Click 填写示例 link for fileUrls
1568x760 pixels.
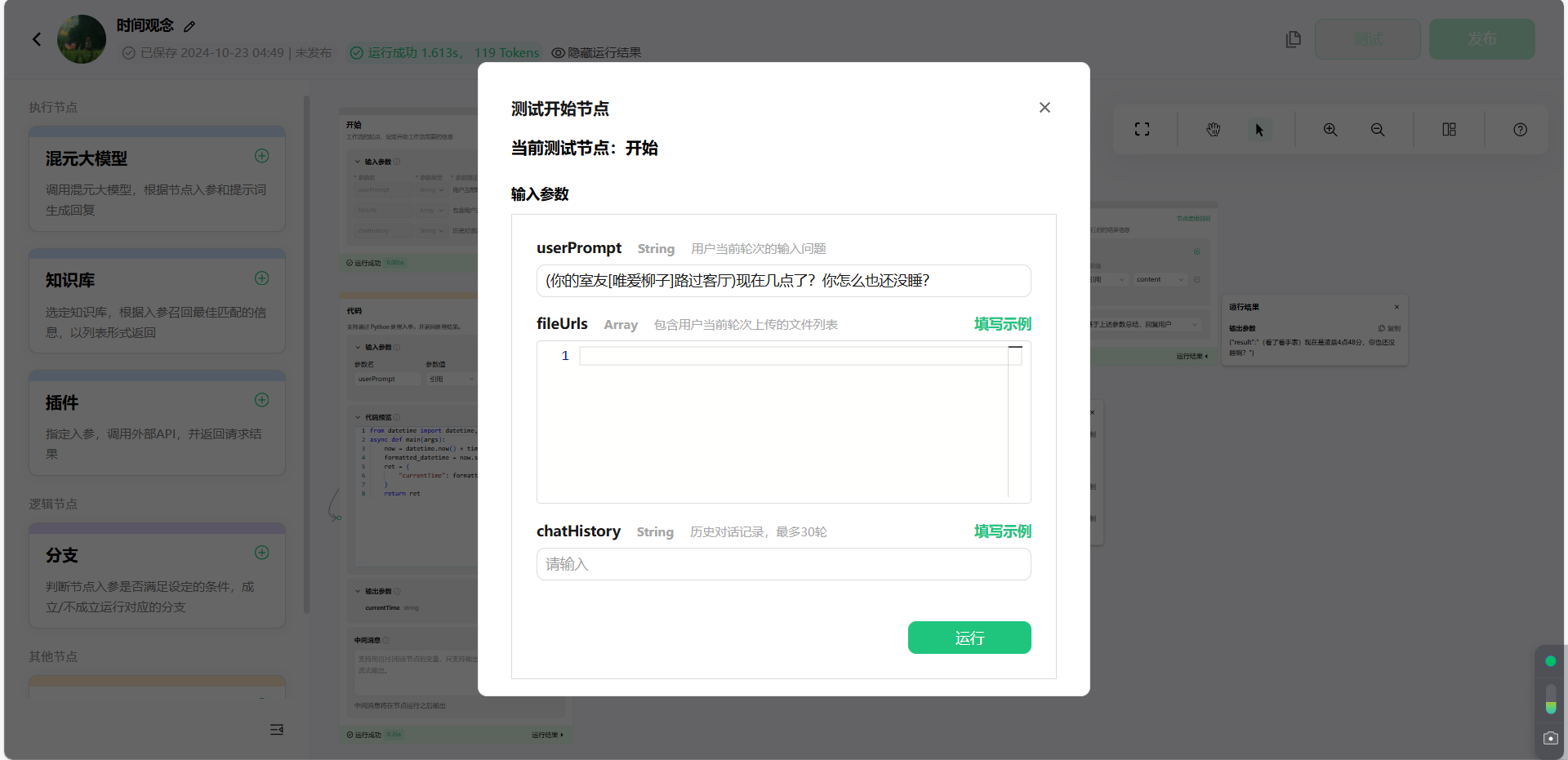[x=1003, y=324]
